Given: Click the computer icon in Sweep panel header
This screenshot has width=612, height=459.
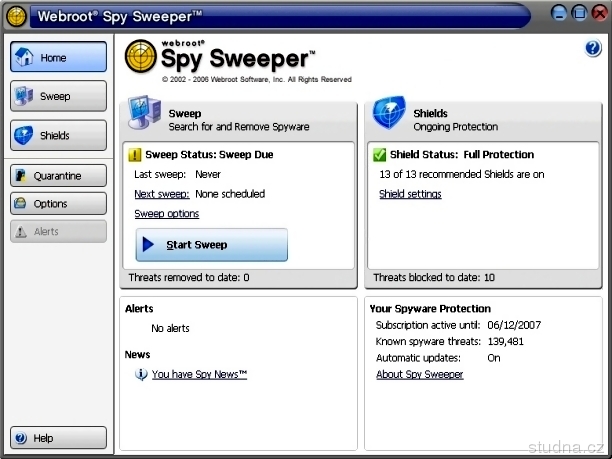Looking at the screenshot, I should 145,112.
